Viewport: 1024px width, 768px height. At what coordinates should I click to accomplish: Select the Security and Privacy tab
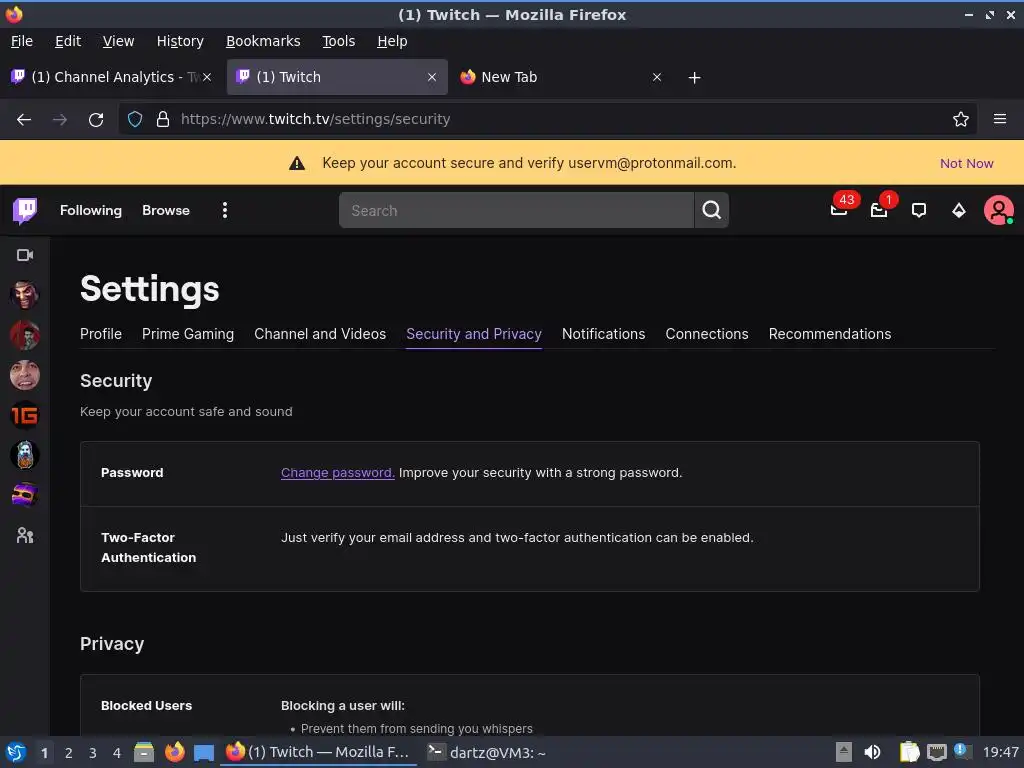coord(473,334)
